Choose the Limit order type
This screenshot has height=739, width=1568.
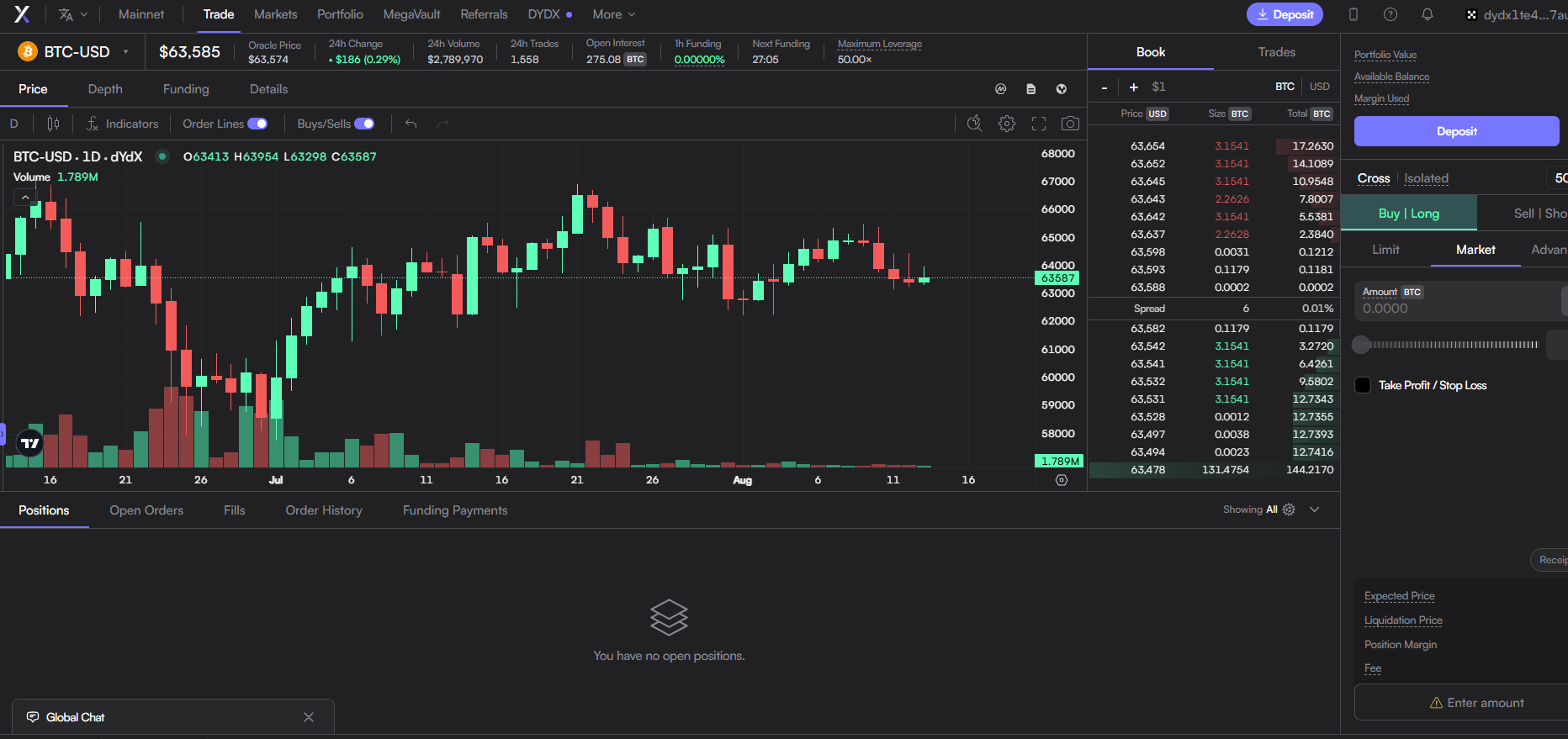coord(1386,250)
